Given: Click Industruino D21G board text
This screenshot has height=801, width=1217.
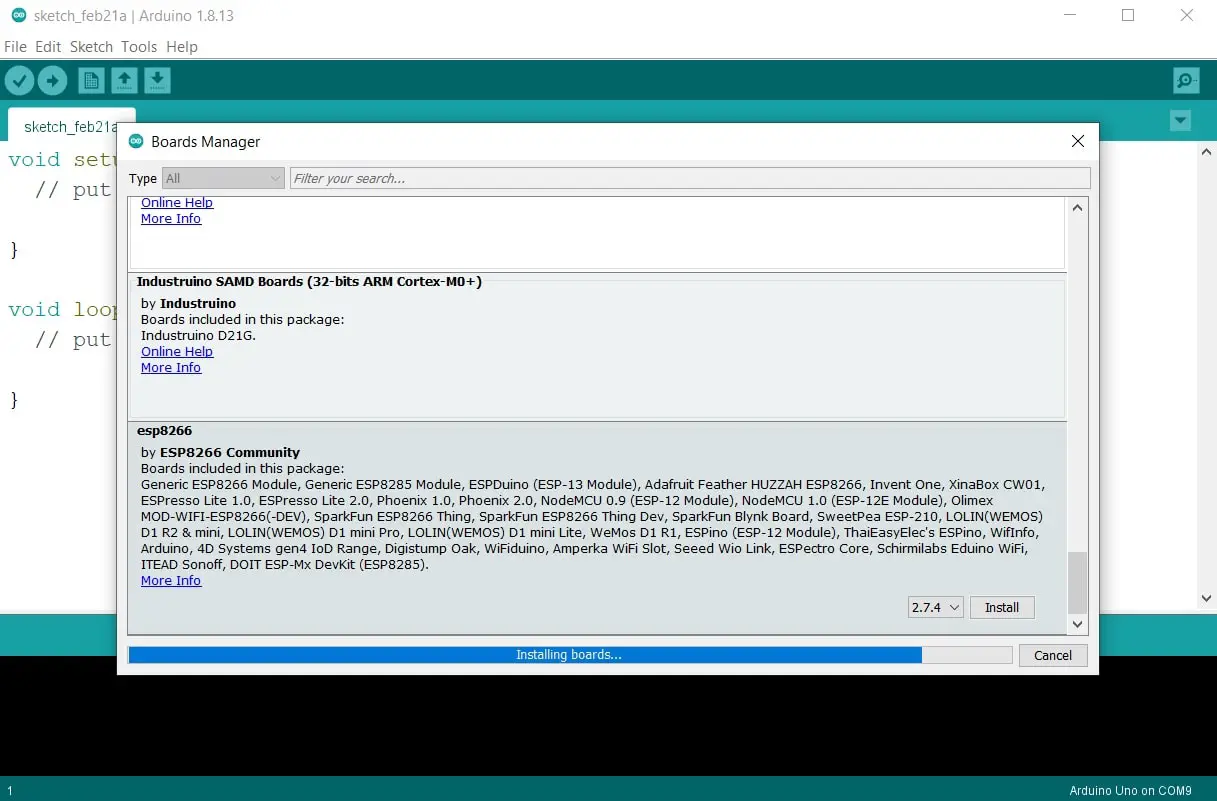Looking at the screenshot, I should click(198, 335).
